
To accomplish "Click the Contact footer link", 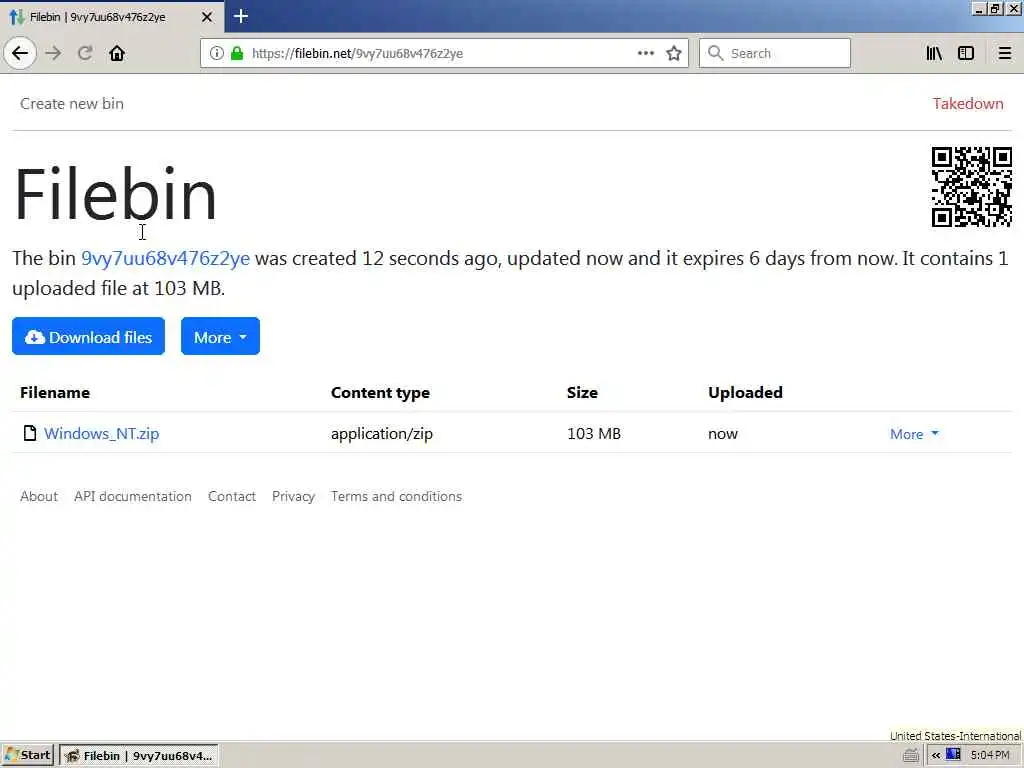I will (x=232, y=496).
